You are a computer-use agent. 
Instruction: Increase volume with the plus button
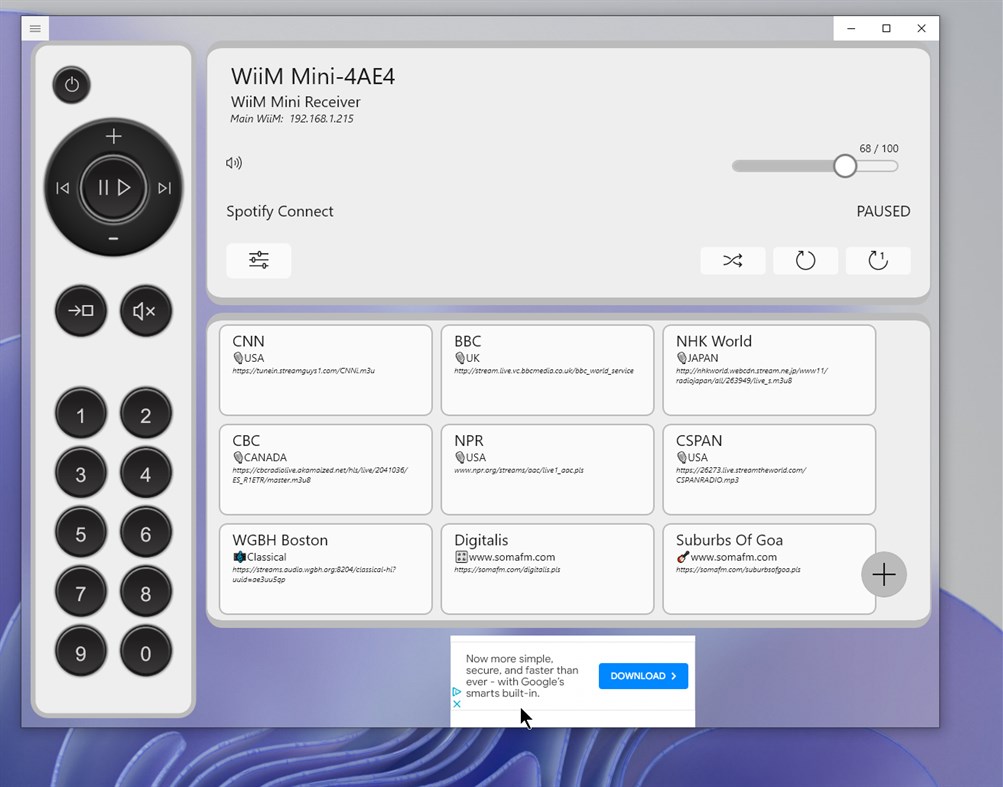pos(113,136)
